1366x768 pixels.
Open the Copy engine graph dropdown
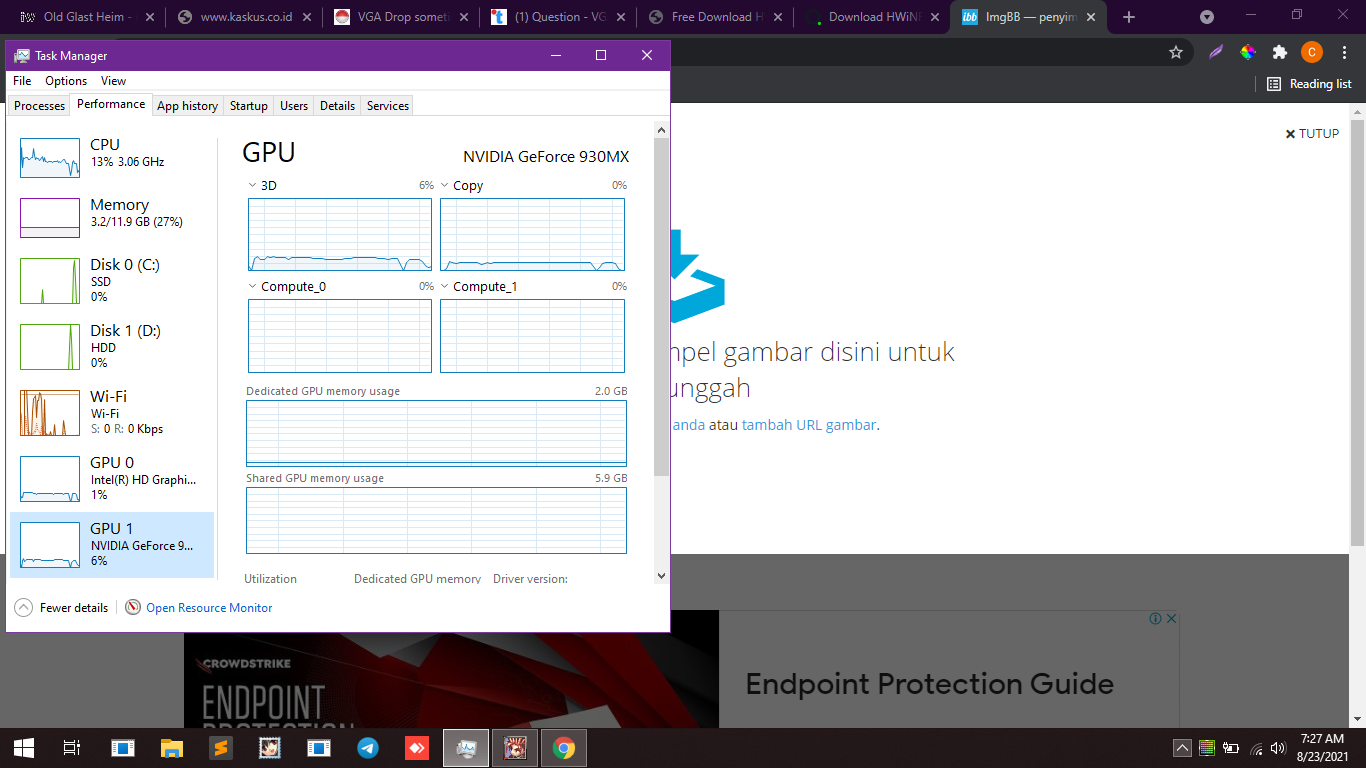coord(445,185)
